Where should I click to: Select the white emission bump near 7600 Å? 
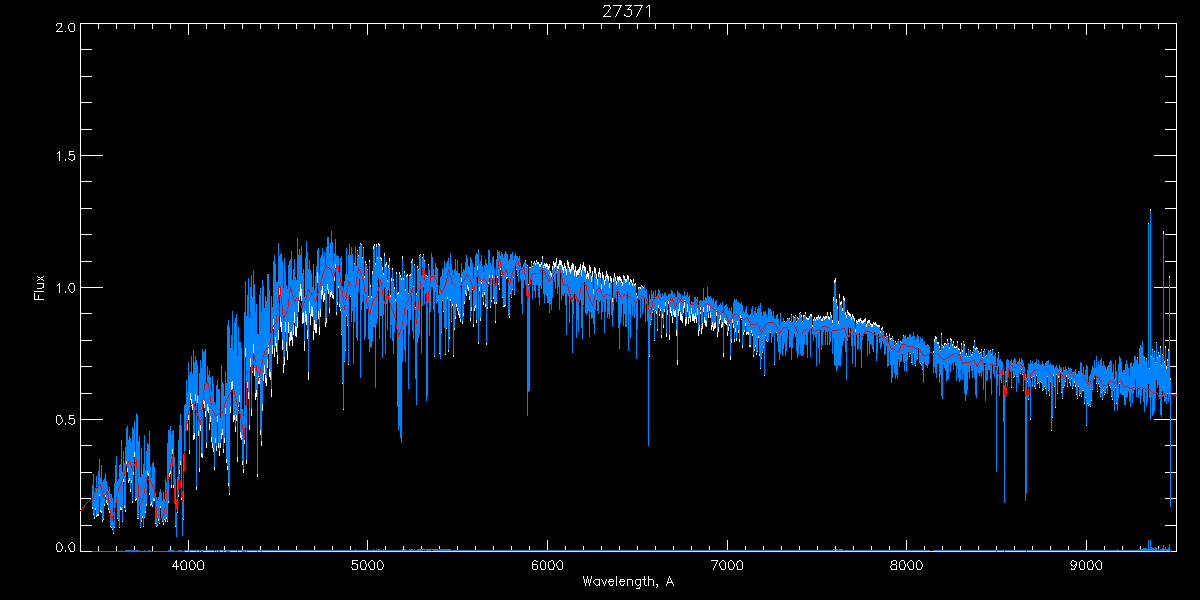coord(835,282)
